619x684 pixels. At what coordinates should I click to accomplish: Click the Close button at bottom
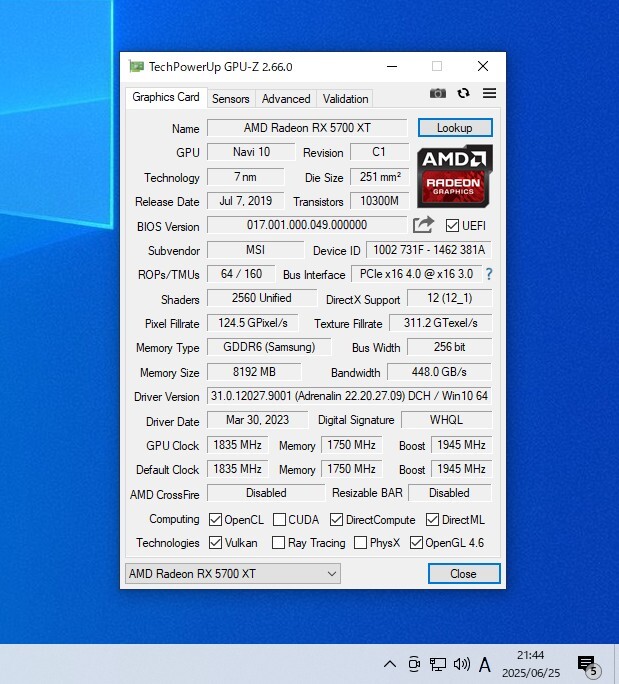(464, 573)
